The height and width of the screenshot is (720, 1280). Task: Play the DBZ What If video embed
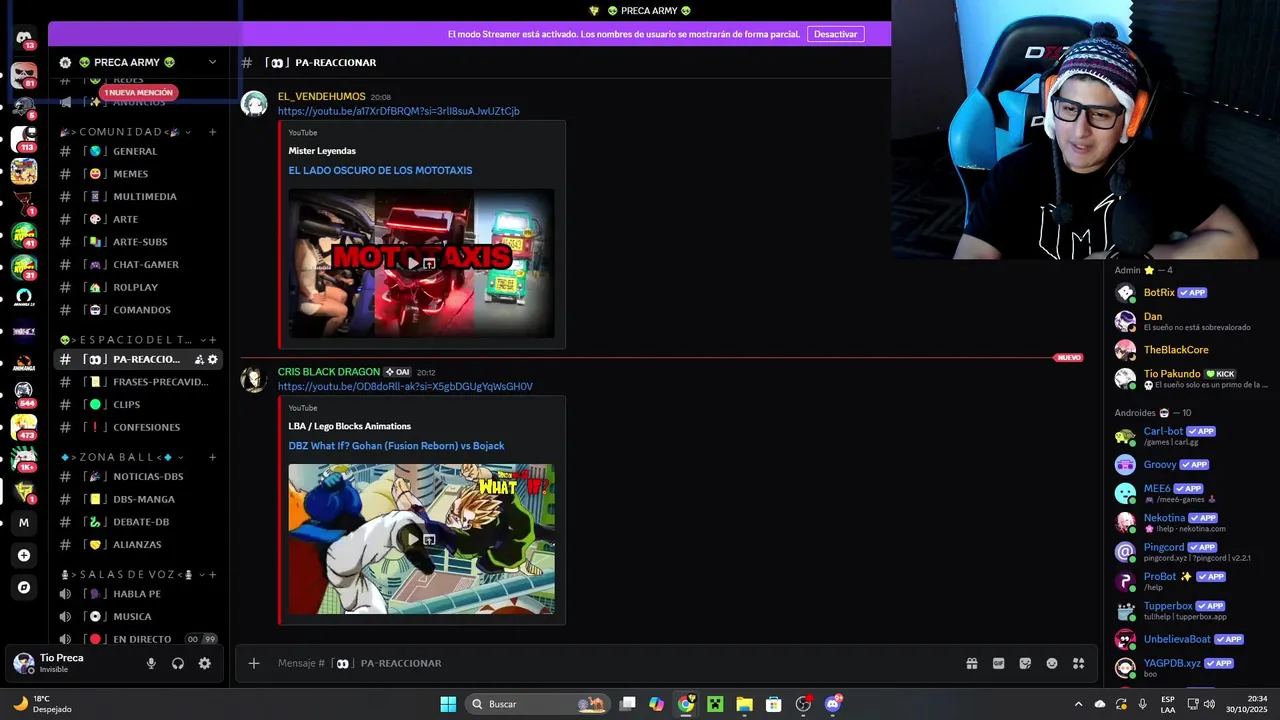pos(412,539)
